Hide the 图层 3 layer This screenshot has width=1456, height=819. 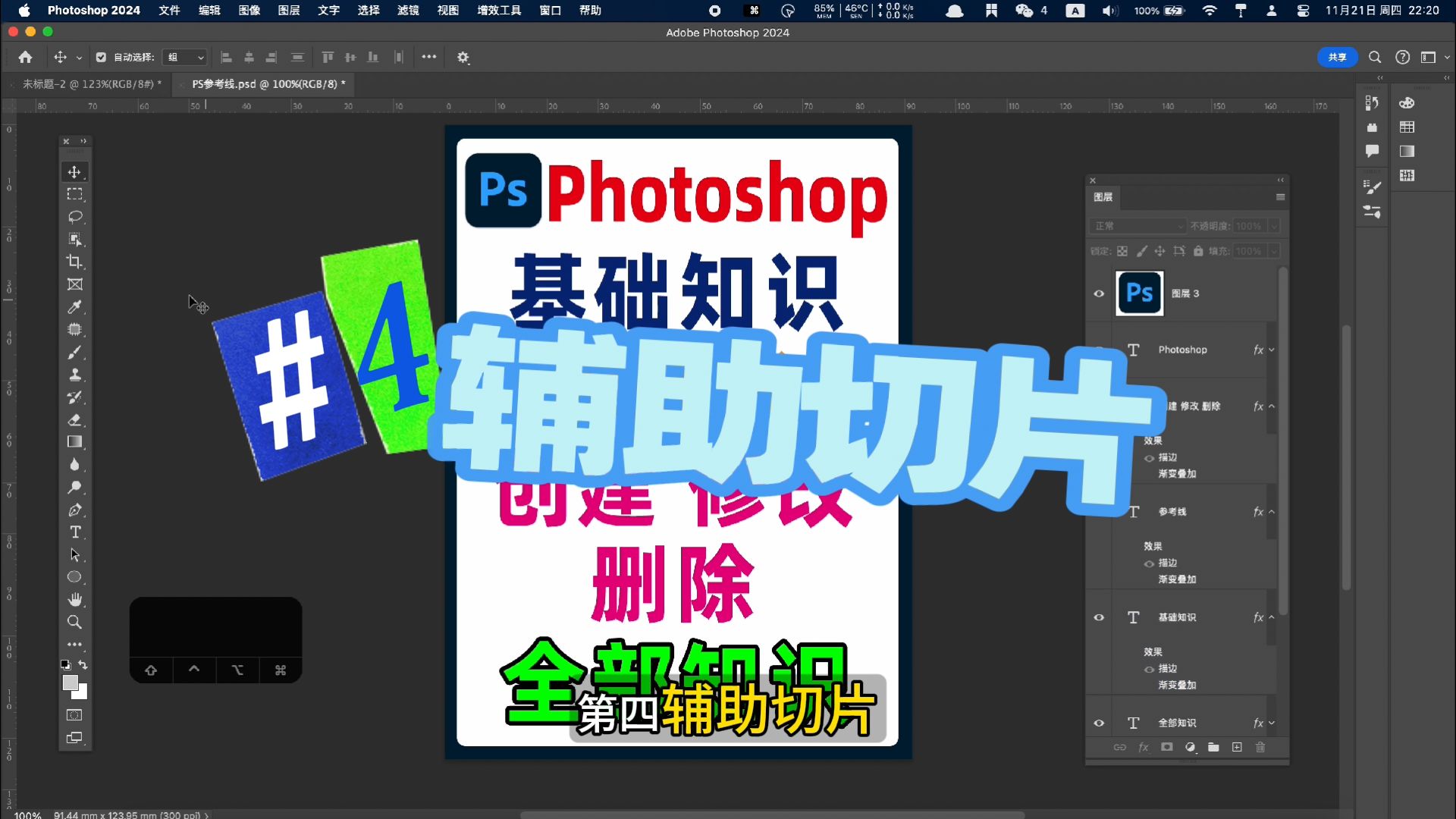[x=1099, y=293]
